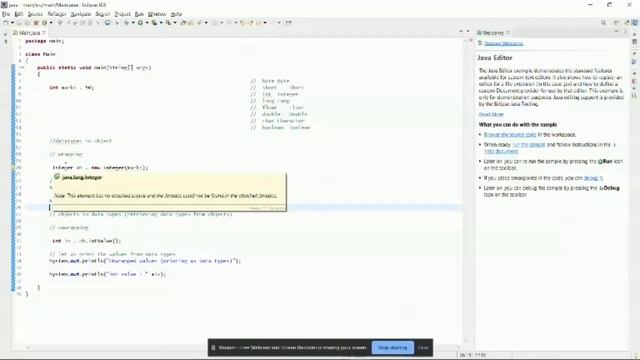The height and width of the screenshot is (360, 640).
Task: Open the New dropdown arrow in toolbar
Action: [x=12, y=23]
